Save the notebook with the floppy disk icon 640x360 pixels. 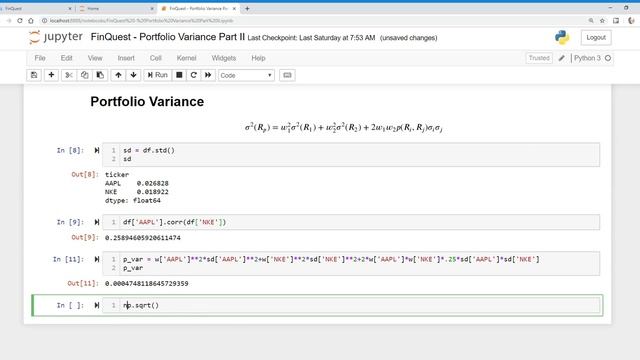click(34, 75)
